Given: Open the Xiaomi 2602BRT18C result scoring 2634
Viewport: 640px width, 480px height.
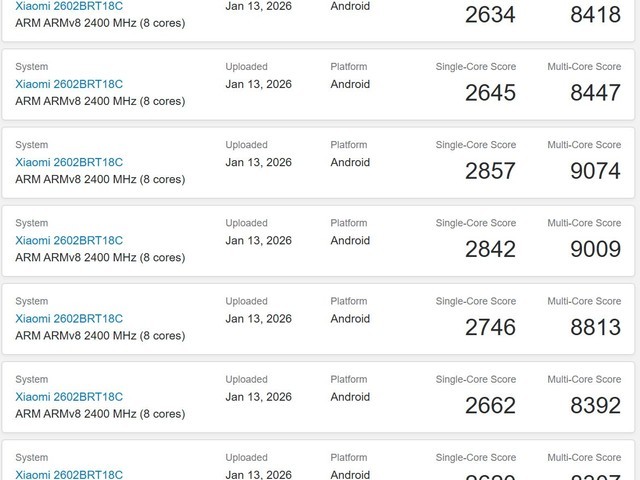Looking at the screenshot, I should click(x=69, y=6).
